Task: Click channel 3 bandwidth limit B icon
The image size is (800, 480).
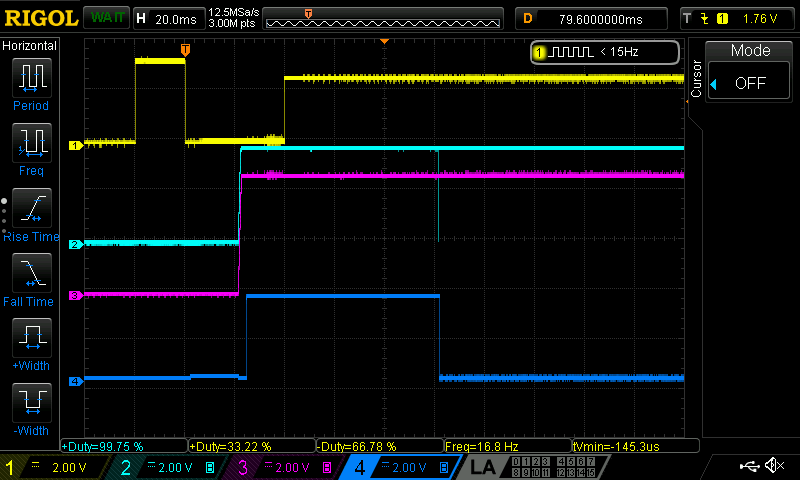Action: pos(327,467)
